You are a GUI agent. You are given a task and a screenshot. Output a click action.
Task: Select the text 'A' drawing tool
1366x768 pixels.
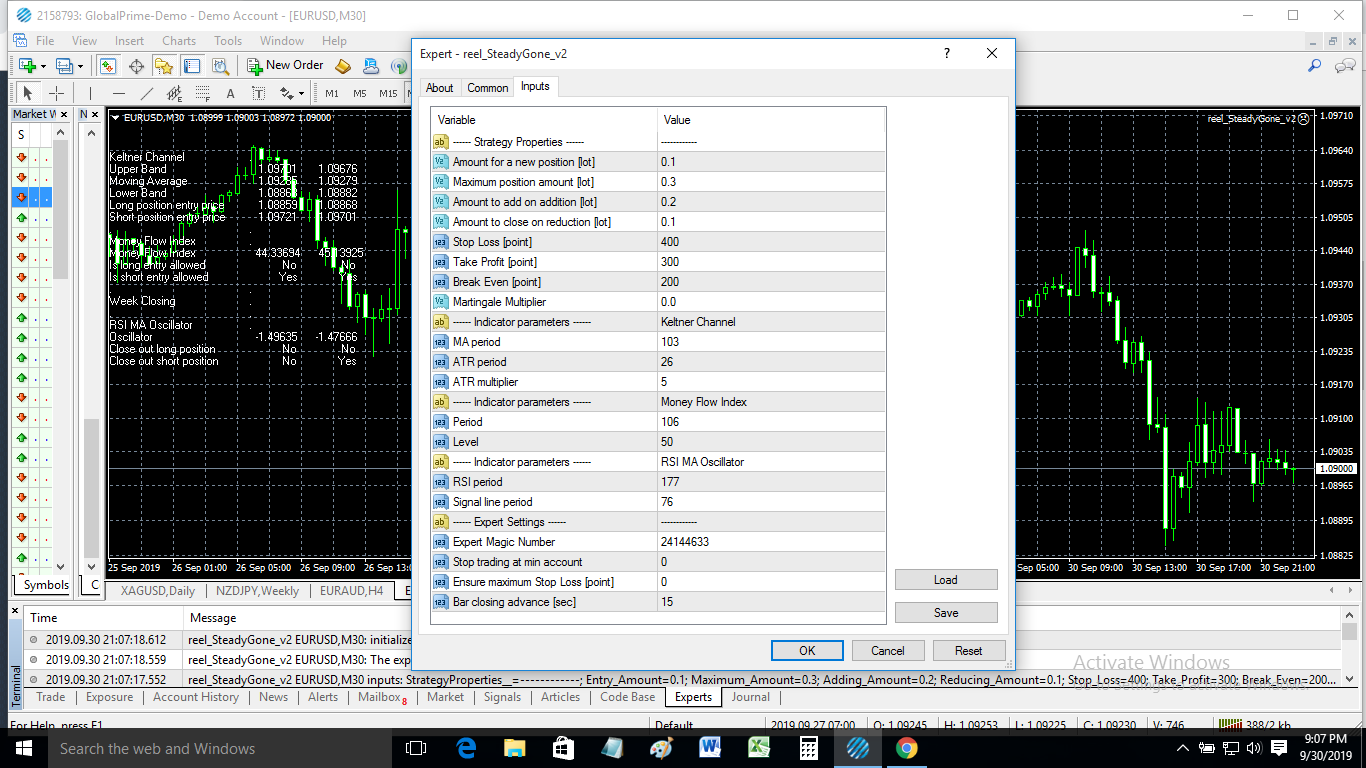coord(230,93)
